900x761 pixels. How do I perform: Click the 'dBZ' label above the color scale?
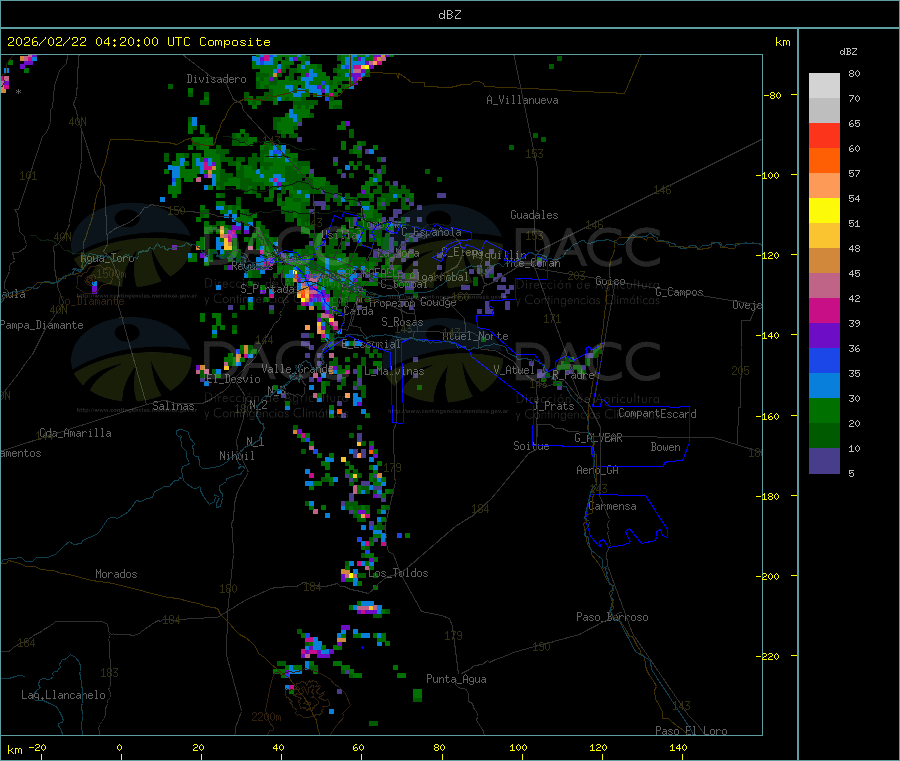point(848,52)
